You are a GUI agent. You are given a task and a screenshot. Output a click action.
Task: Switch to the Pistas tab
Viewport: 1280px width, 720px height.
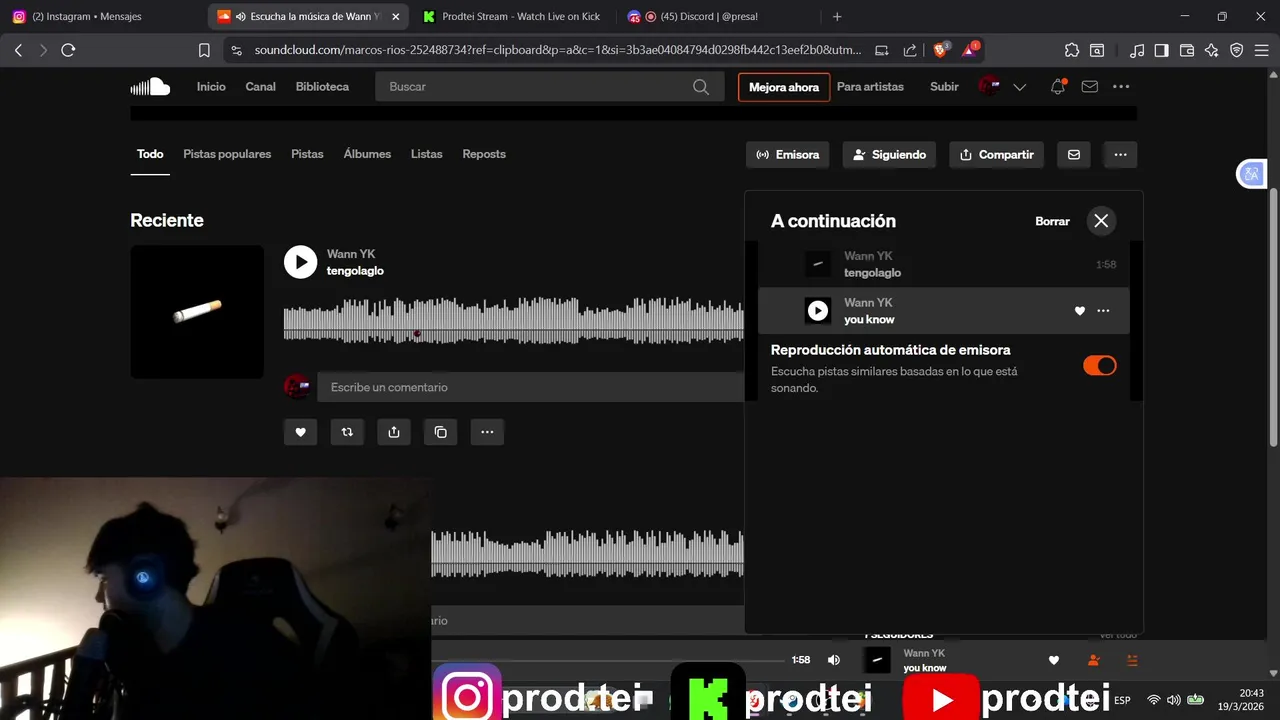[307, 154]
